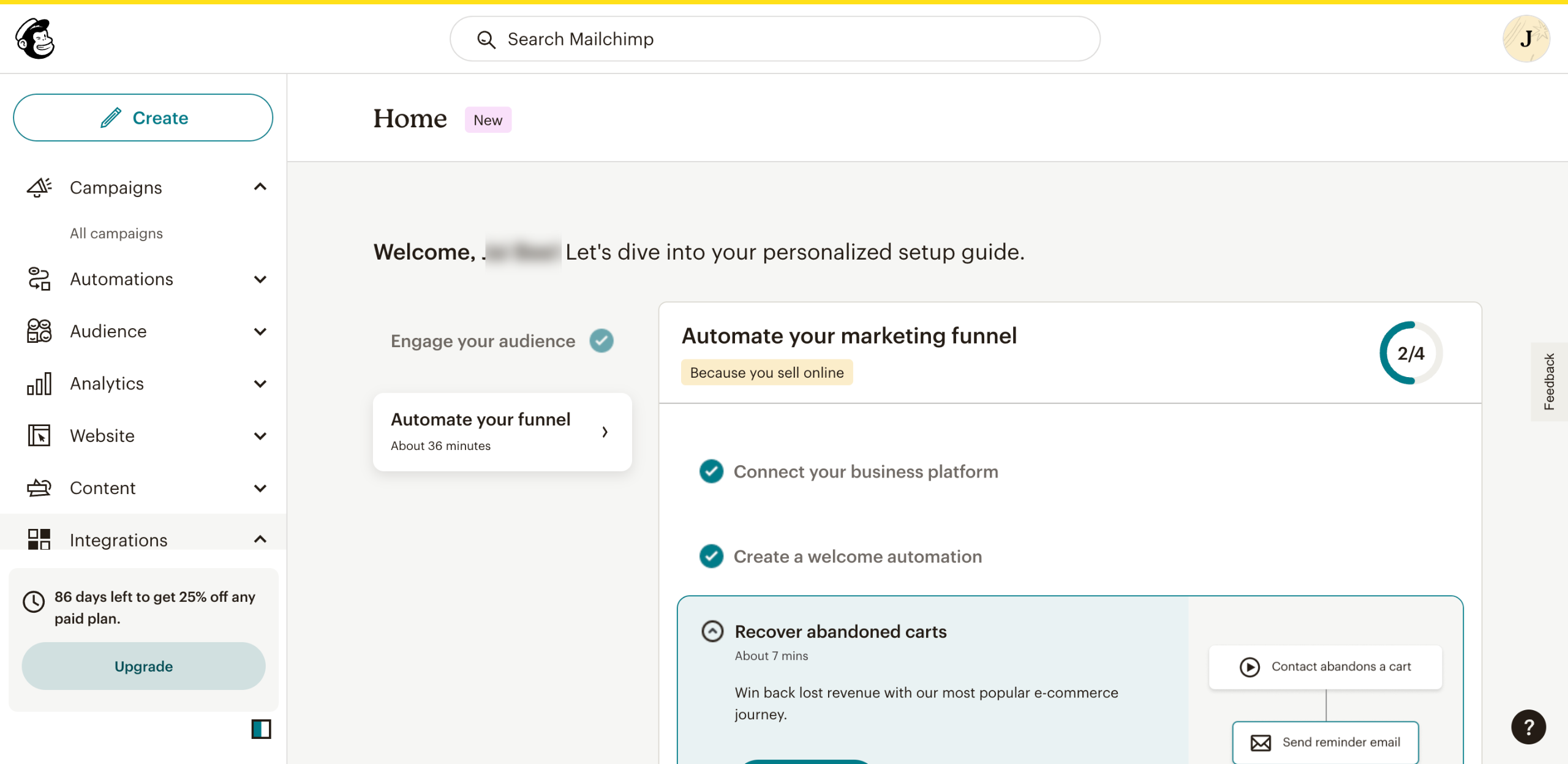Click the Upgrade button
This screenshot has width=1568, height=764.
coord(143,666)
